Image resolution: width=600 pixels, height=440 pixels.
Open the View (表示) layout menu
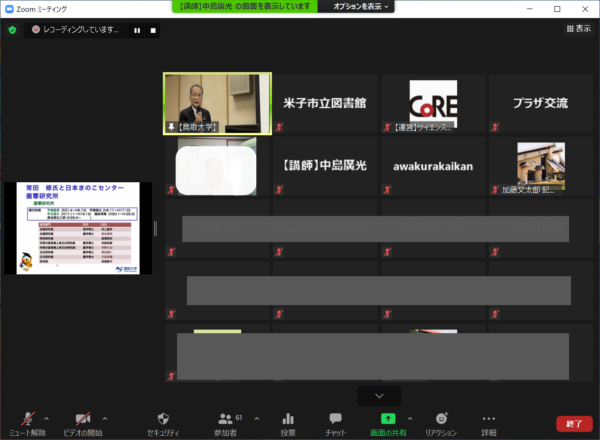(579, 28)
